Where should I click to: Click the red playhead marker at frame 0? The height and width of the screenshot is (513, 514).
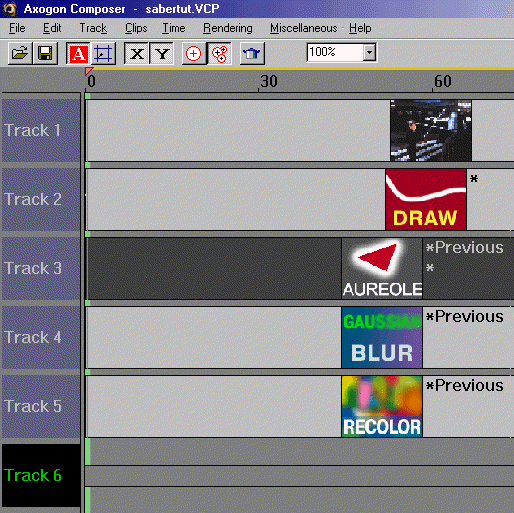[89, 71]
